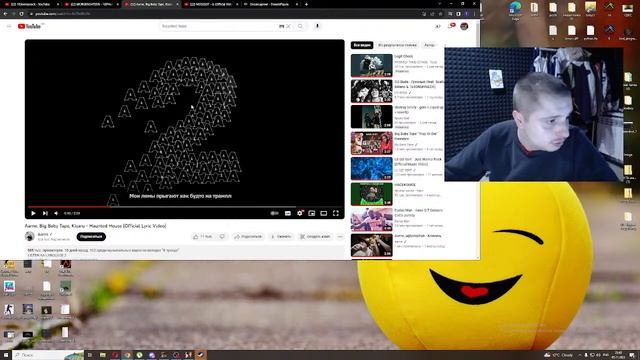Open the second recommended video thumbnail
640x360 pixels.
point(371,91)
